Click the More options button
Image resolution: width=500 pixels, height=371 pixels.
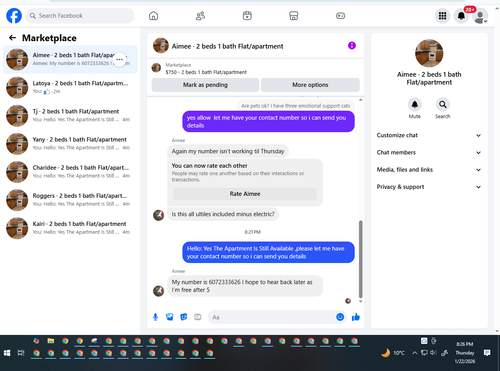point(310,85)
